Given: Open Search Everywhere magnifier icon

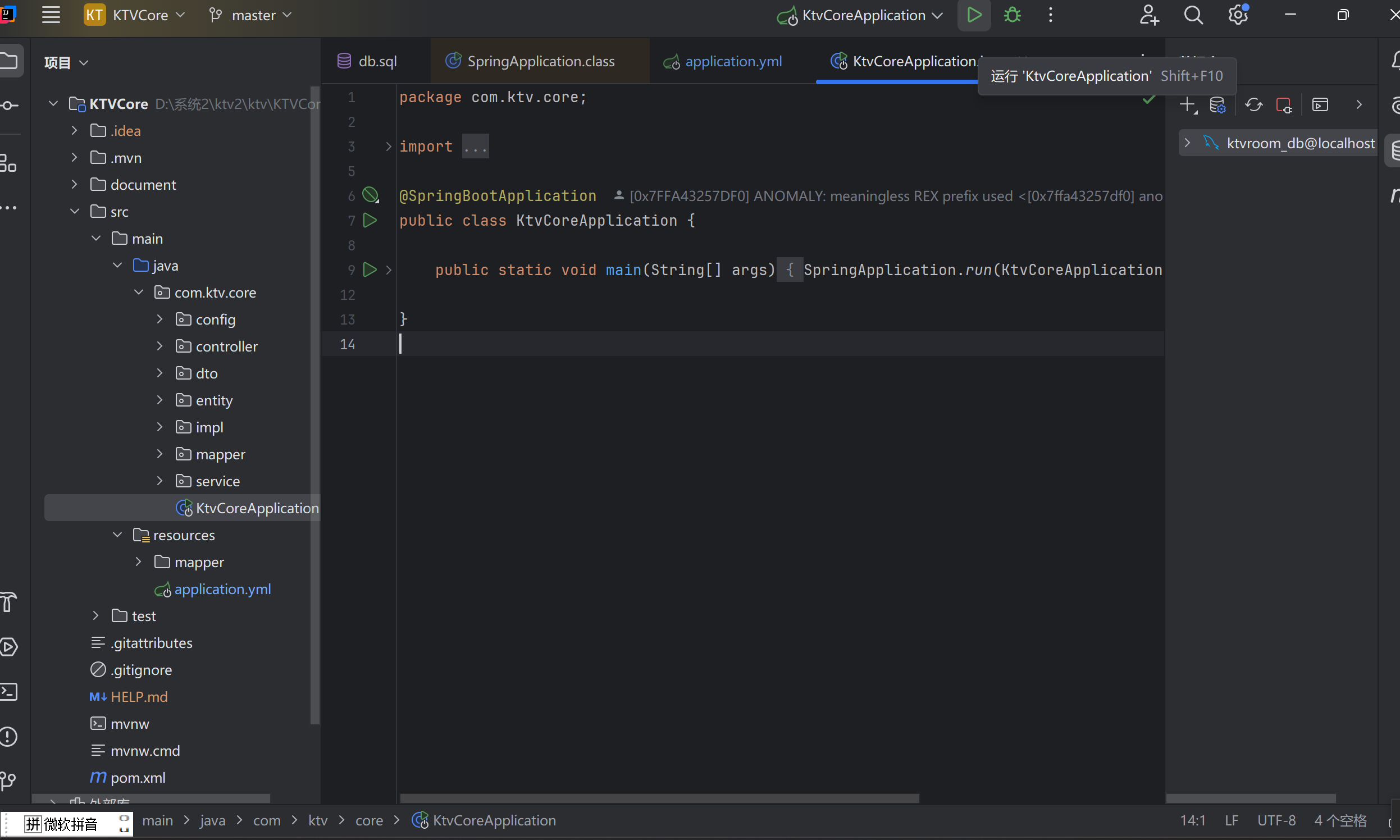Looking at the screenshot, I should (x=1193, y=15).
